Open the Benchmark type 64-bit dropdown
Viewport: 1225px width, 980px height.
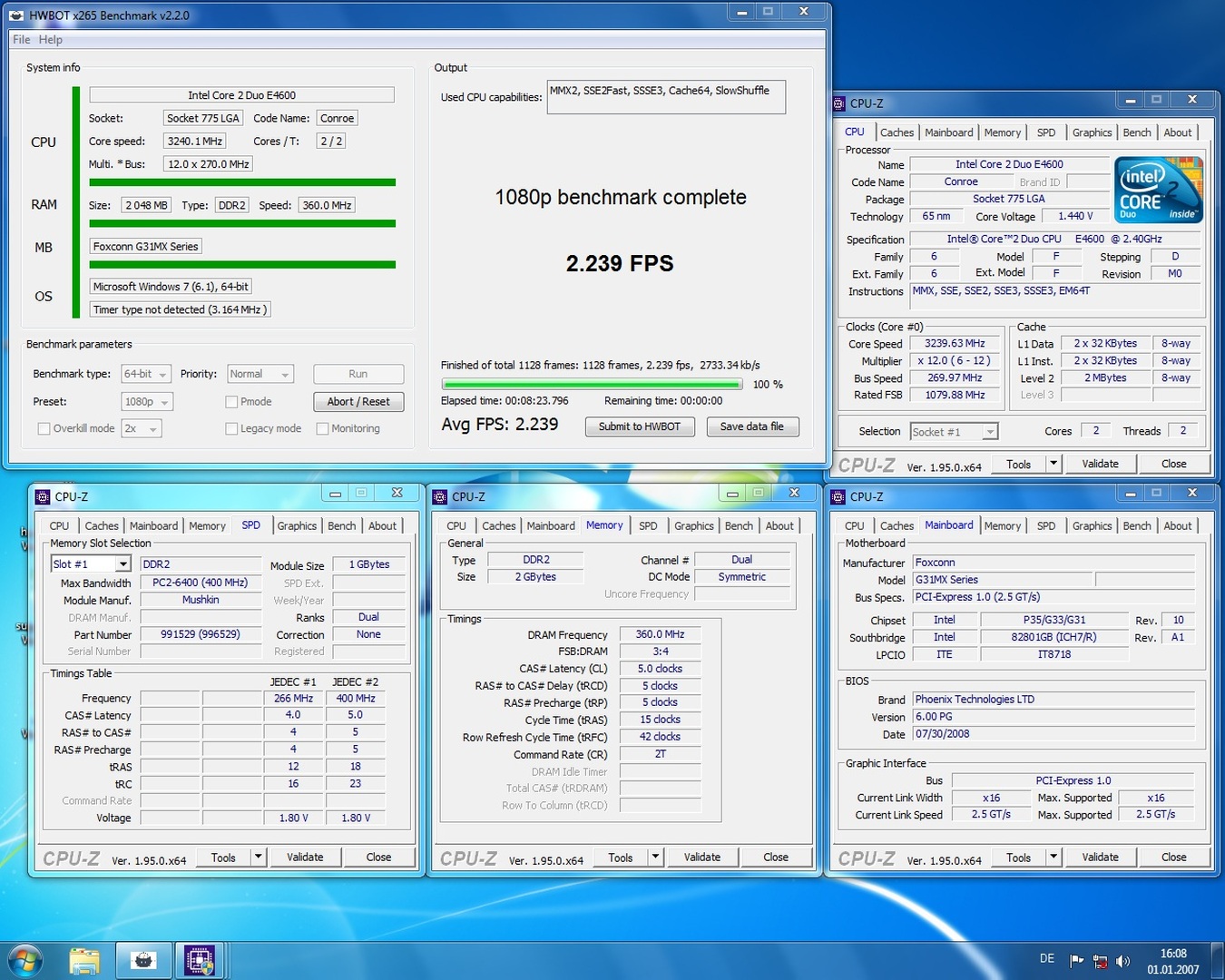point(146,374)
